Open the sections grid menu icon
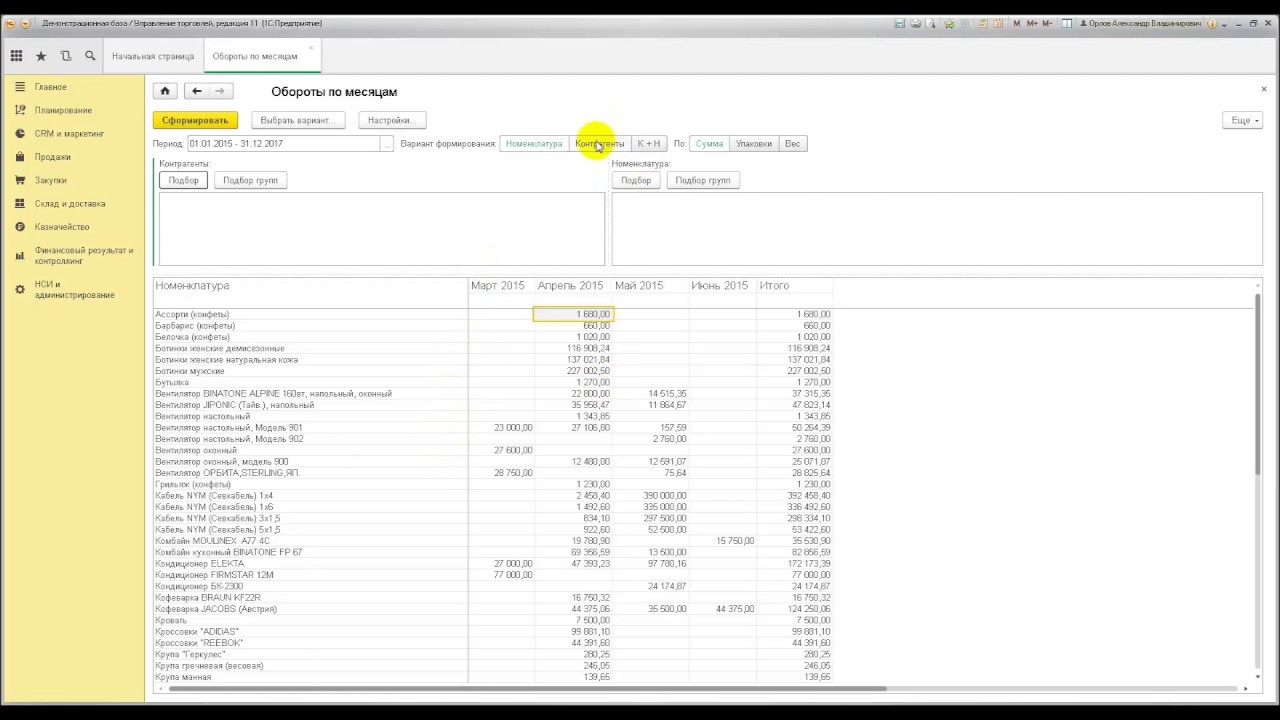Image resolution: width=1280 pixels, height=720 pixels. pos(16,56)
